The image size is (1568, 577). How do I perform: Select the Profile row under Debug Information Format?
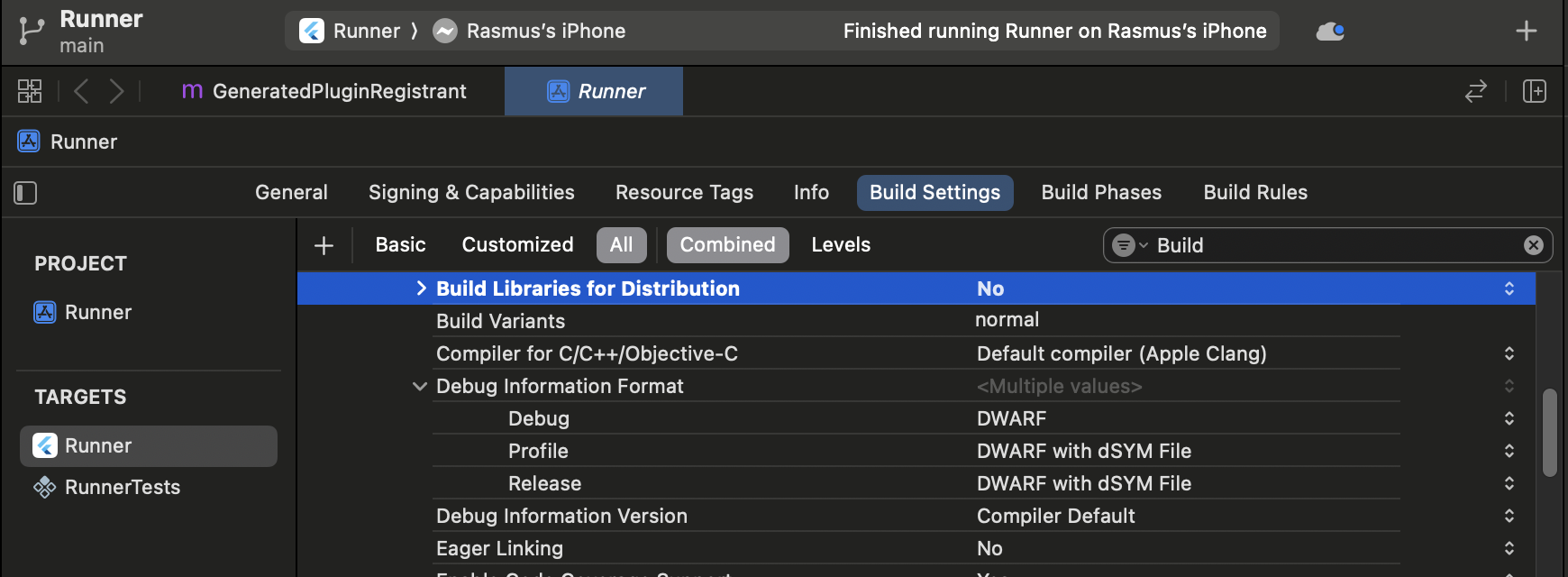point(916,451)
